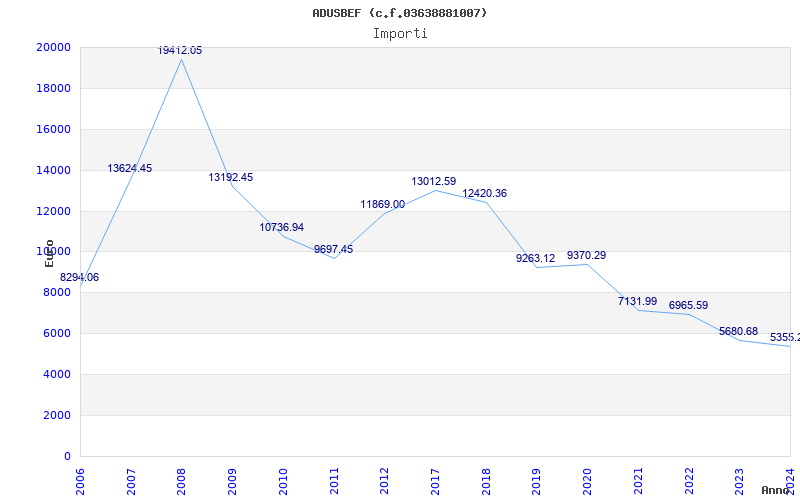Click the data label 9263.12

(x=535, y=259)
